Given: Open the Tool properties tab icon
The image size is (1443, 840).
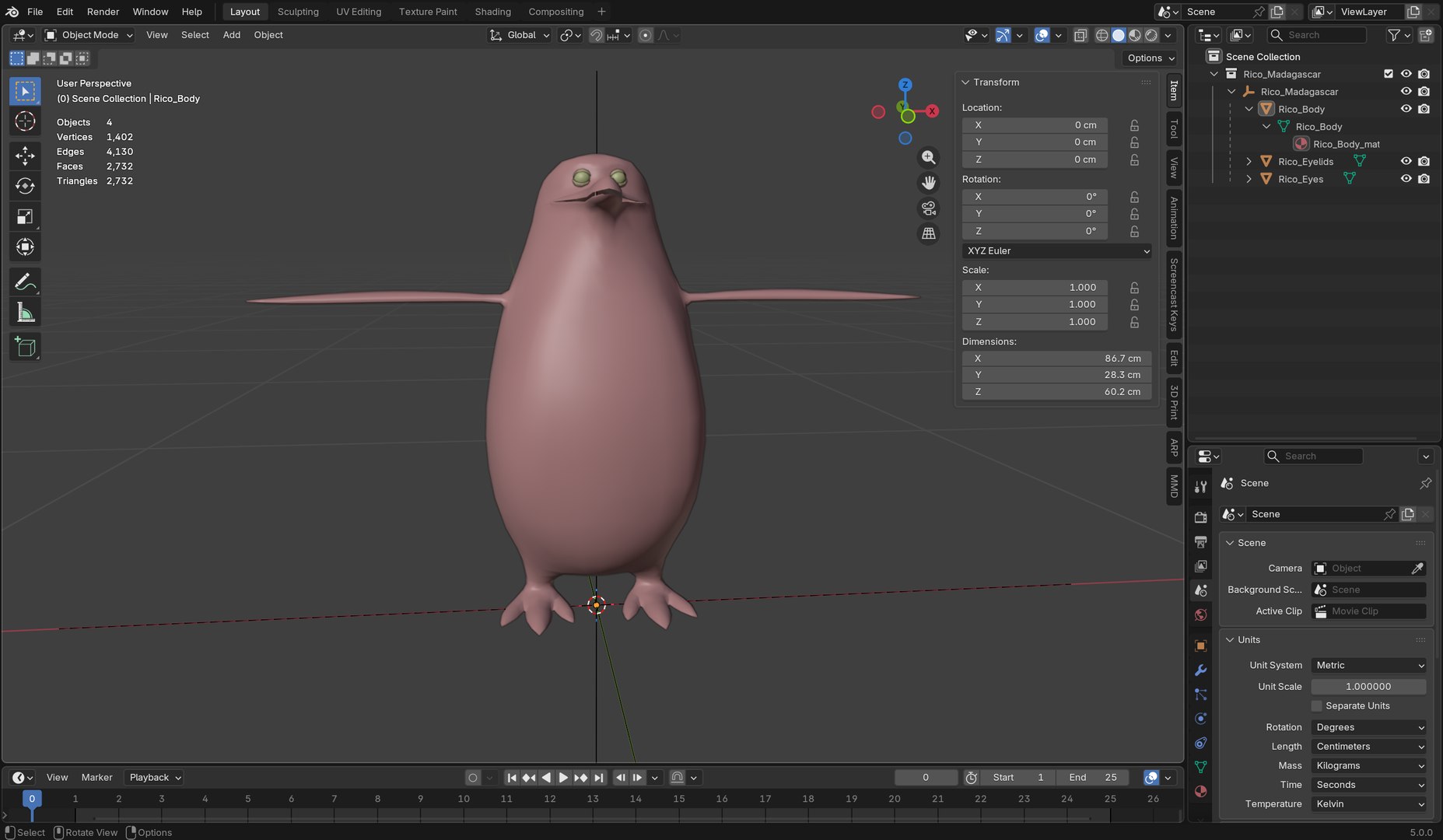Looking at the screenshot, I should tap(1200, 487).
